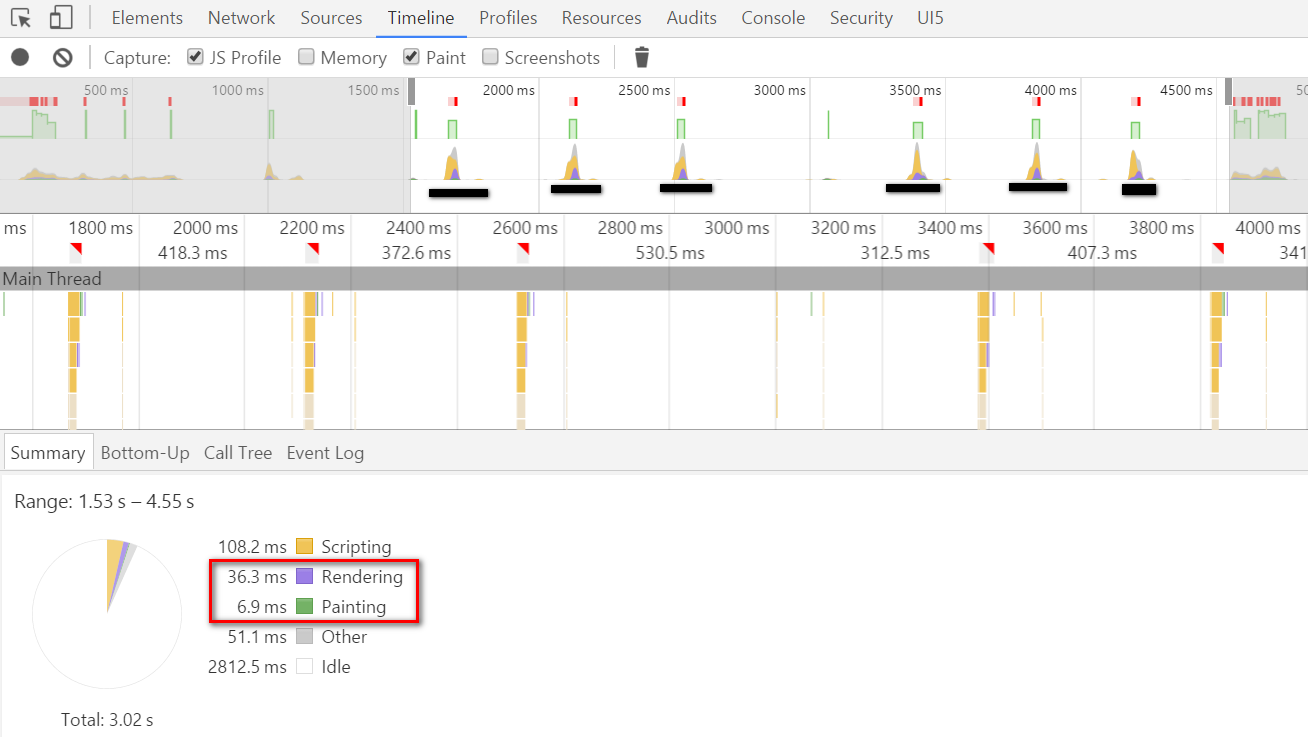This screenshot has width=1308, height=737.
Task: Select the 418.3 ms frame label
Action: [192, 253]
